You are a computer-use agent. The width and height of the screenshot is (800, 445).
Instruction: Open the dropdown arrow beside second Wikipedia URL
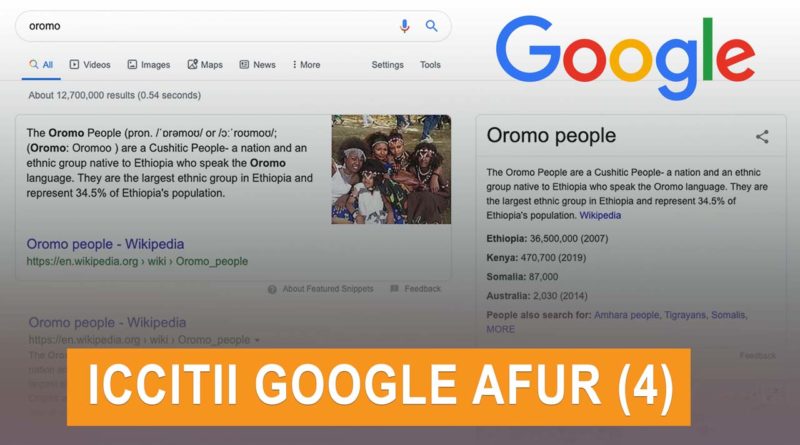point(257,340)
